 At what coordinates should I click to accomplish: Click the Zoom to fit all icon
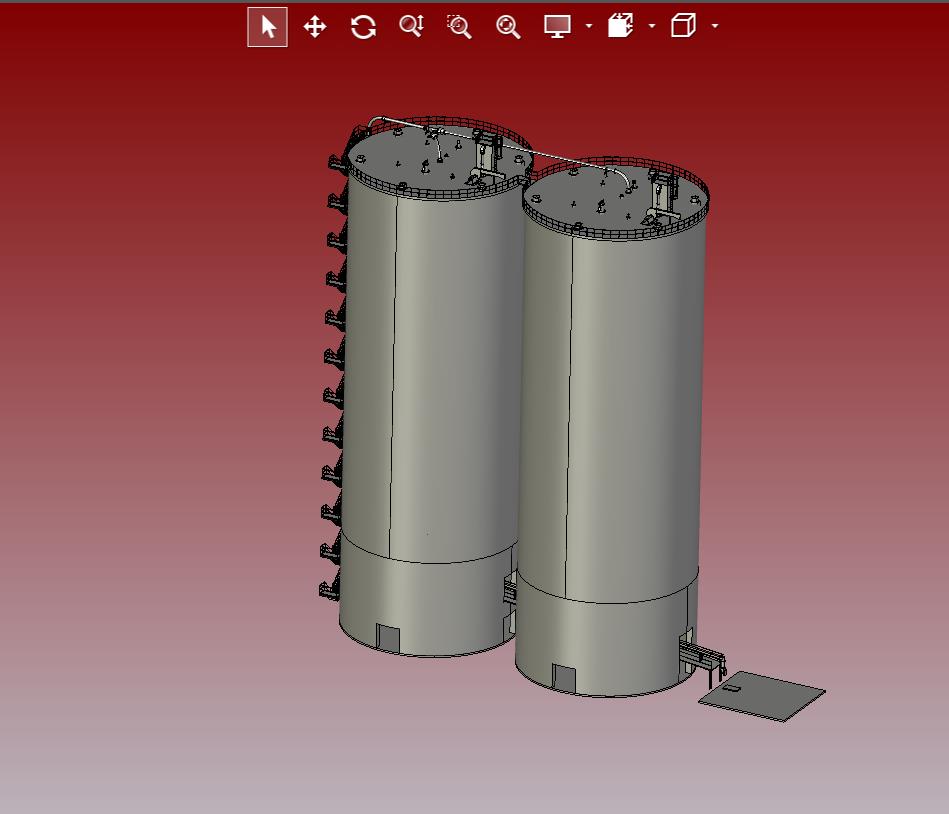[508, 27]
